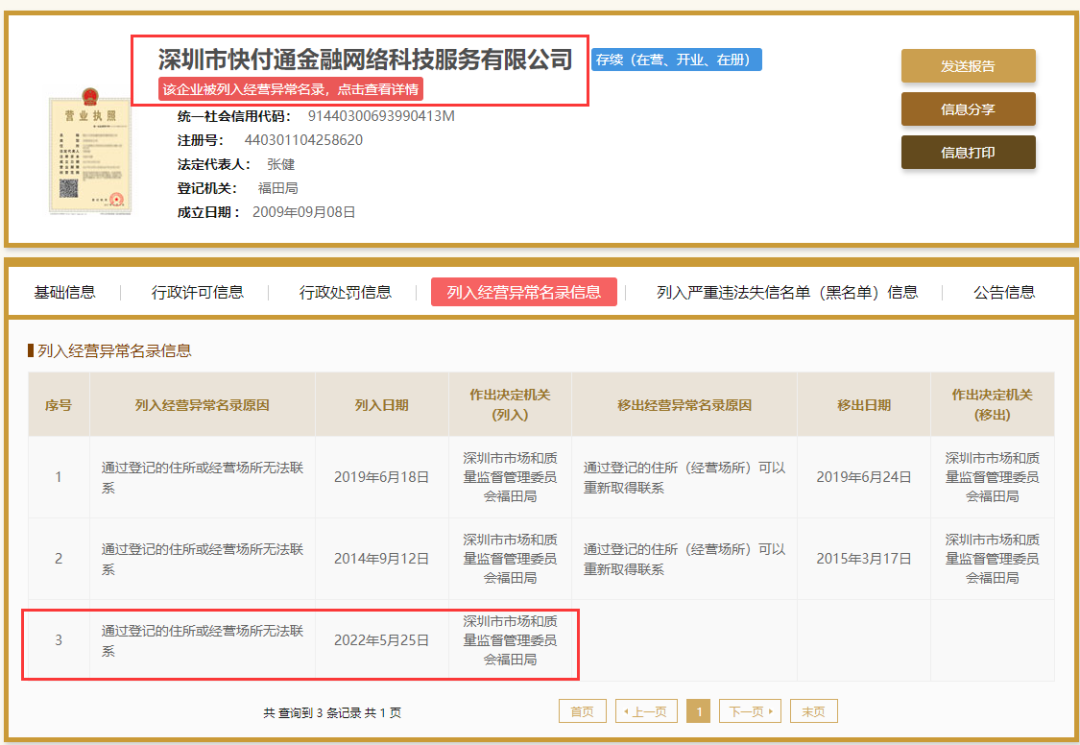Click row 3's deciding authority cell
Screen dimensions: 1080x745
(x=510, y=640)
